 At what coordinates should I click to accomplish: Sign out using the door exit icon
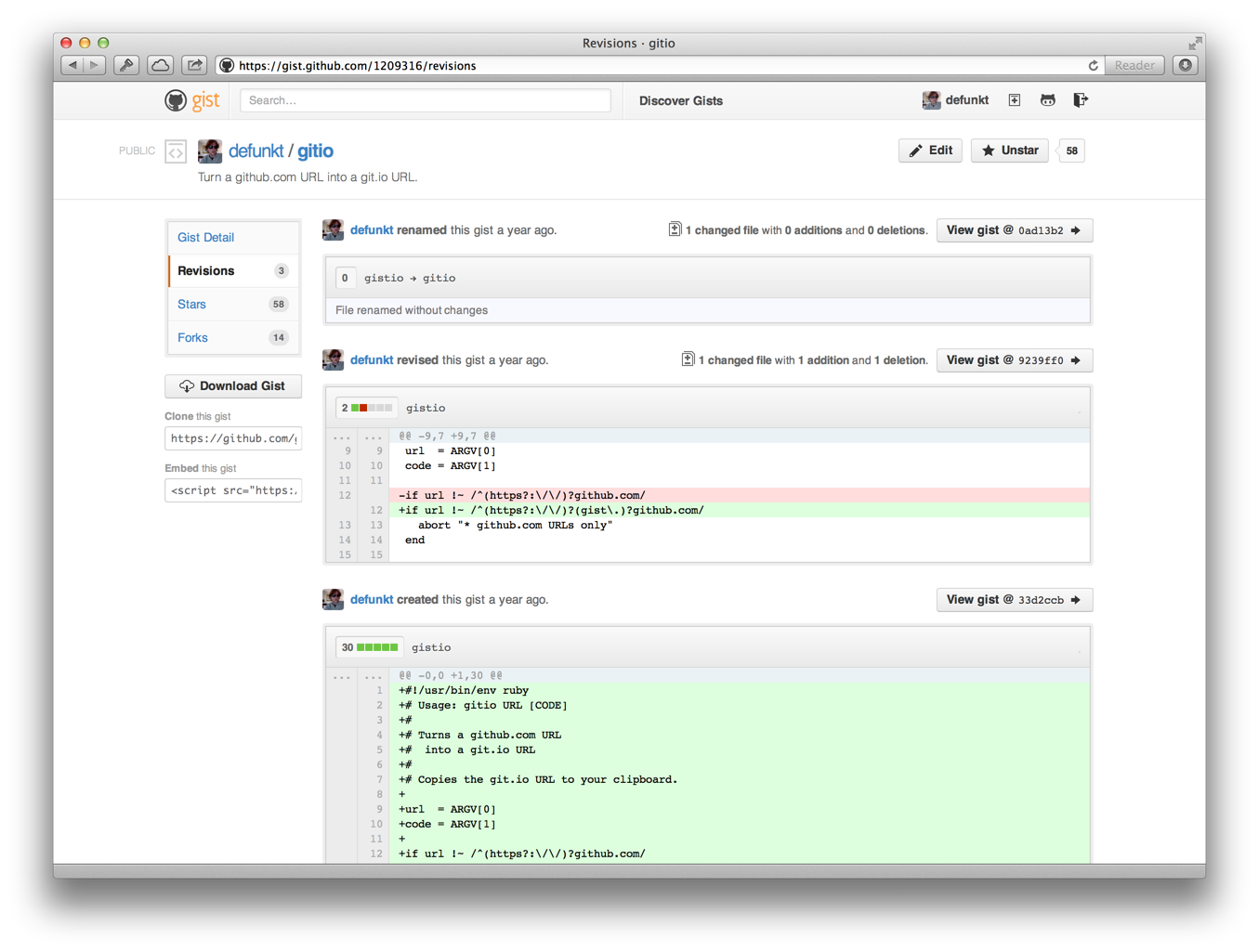click(1080, 99)
